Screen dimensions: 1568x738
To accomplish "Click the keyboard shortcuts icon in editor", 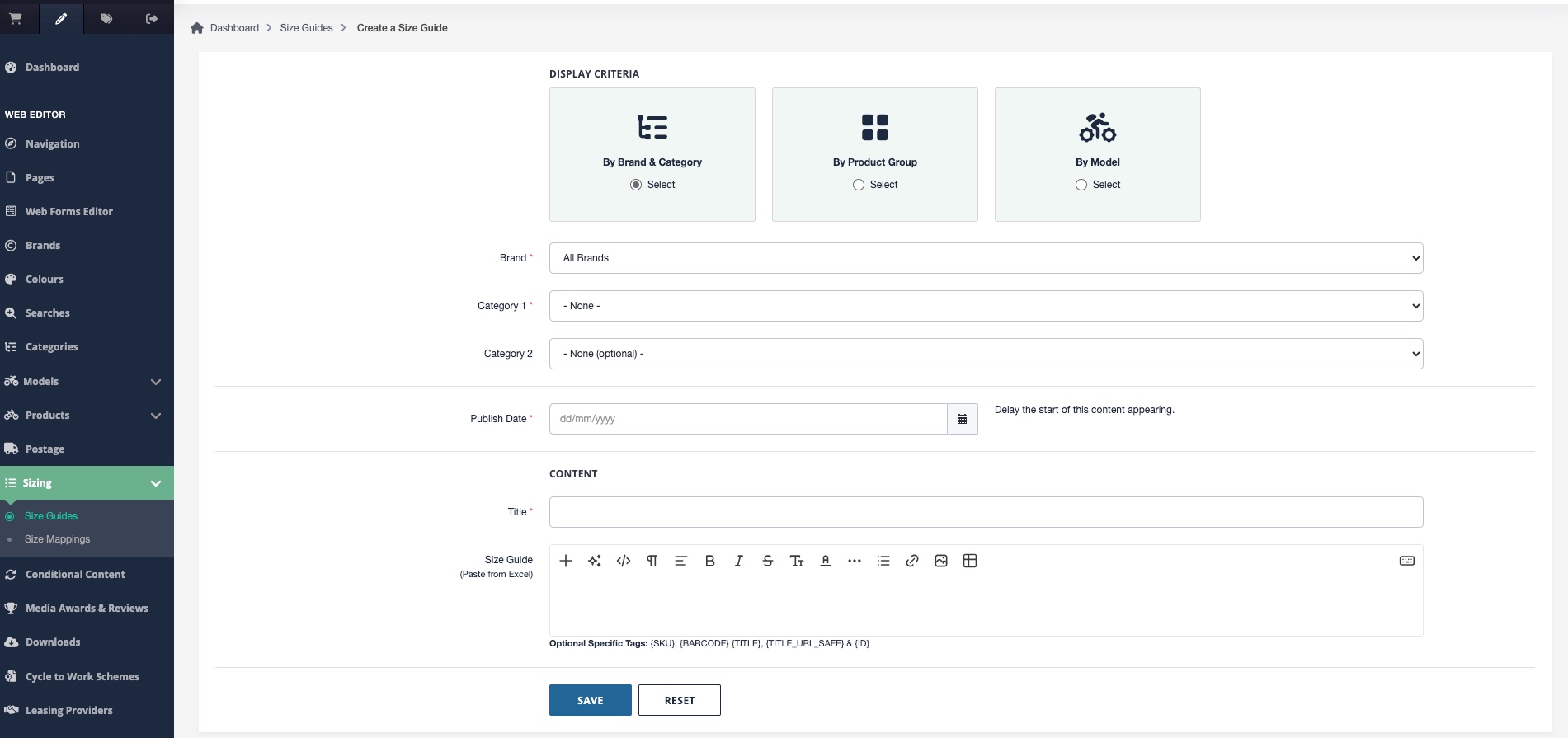I will click(x=1406, y=561).
